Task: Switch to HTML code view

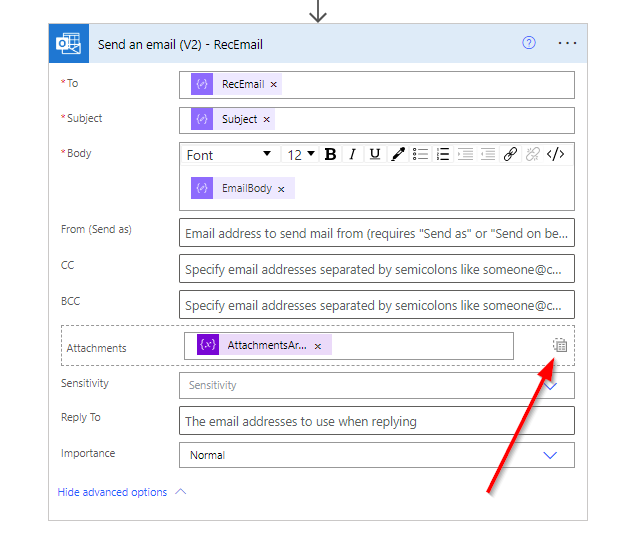Action: pos(555,155)
